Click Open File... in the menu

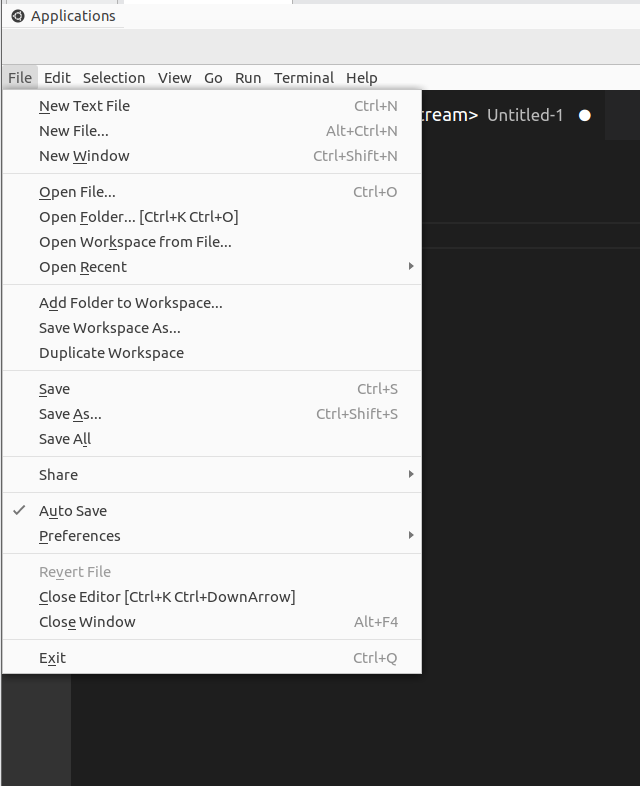pyautogui.click(x=77, y=192)
